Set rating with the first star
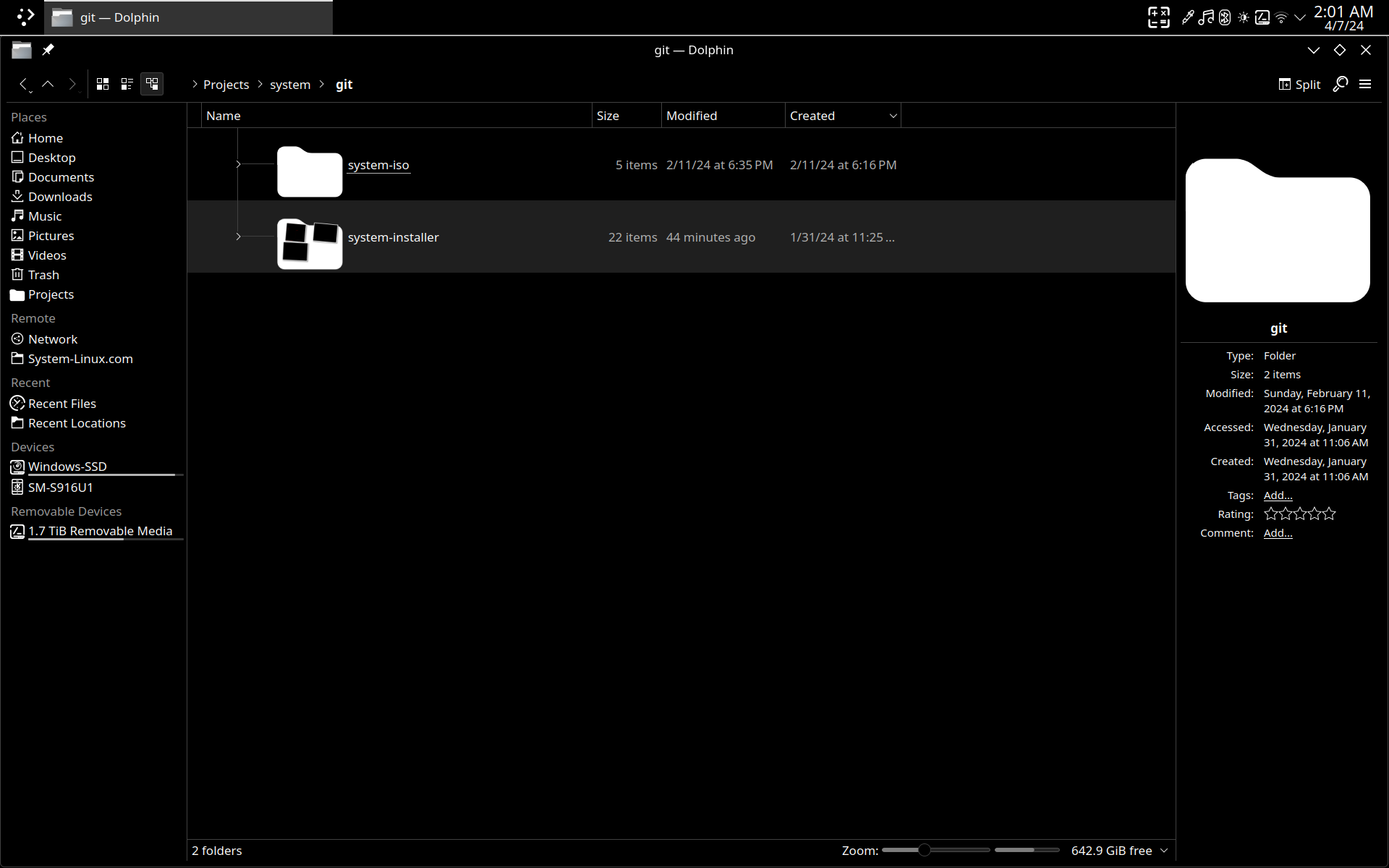 [1271, 514]
